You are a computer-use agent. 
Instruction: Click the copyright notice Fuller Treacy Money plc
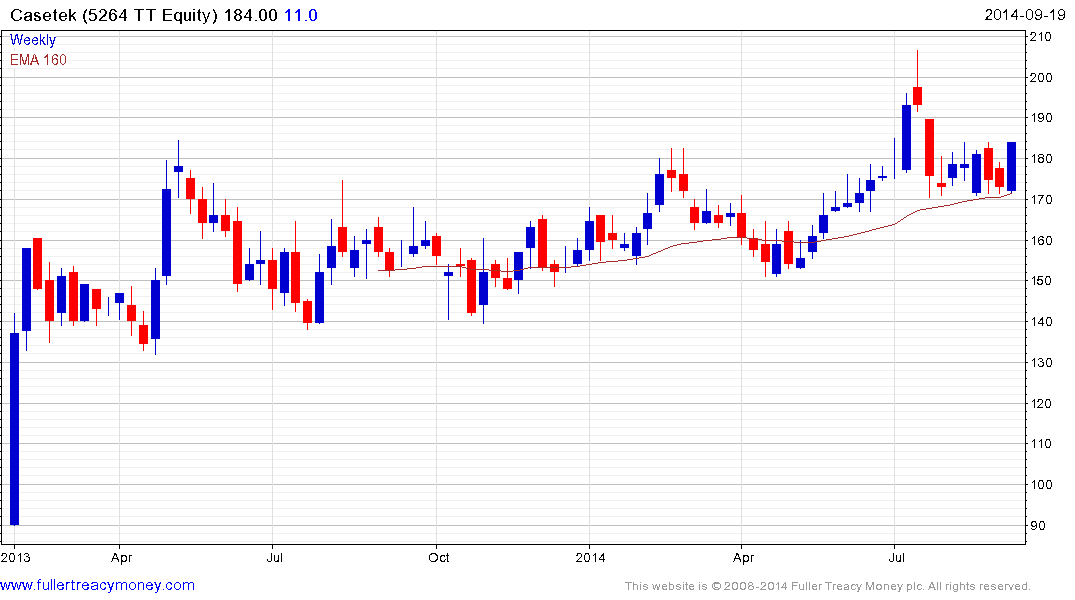point(828,586)
